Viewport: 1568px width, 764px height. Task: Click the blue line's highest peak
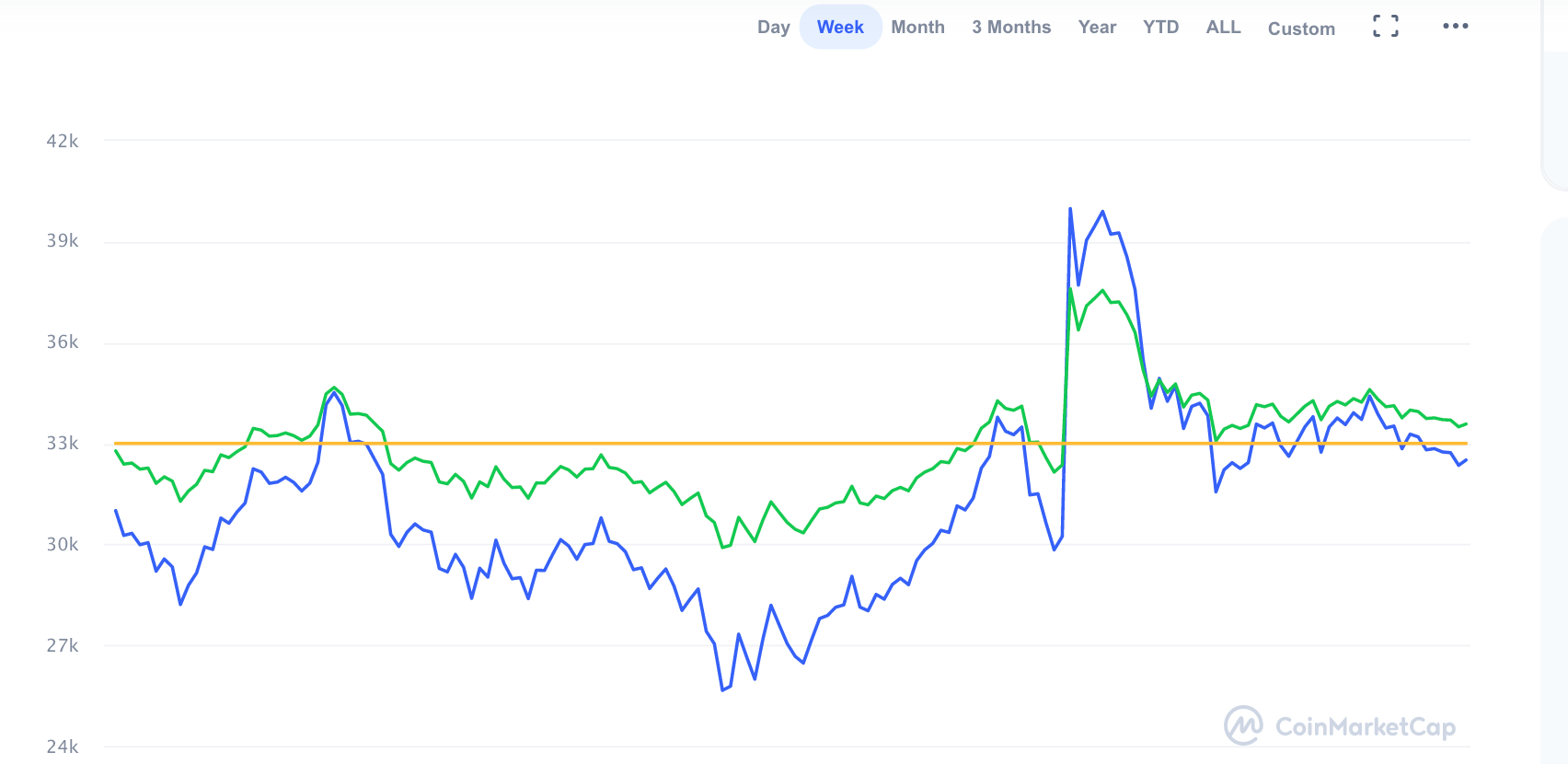pos(1070,210)
